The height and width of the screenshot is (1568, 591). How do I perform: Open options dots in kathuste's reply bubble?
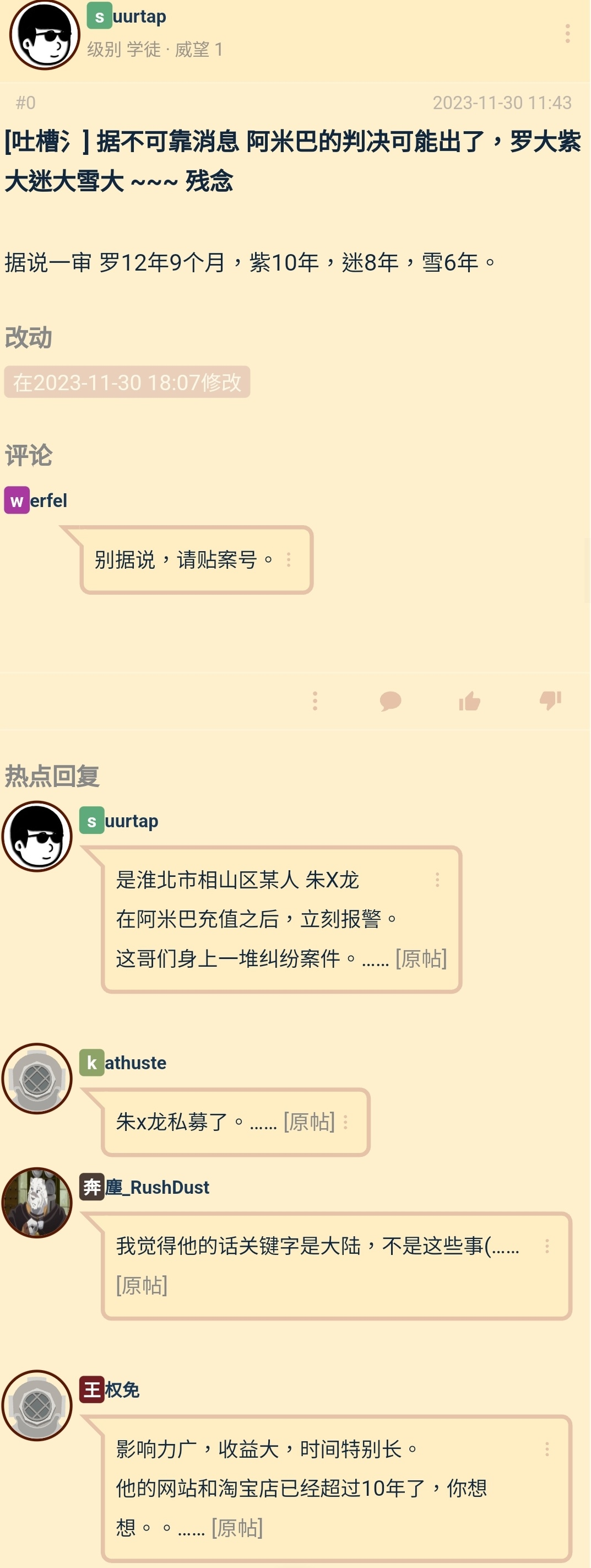(345, 1122)
